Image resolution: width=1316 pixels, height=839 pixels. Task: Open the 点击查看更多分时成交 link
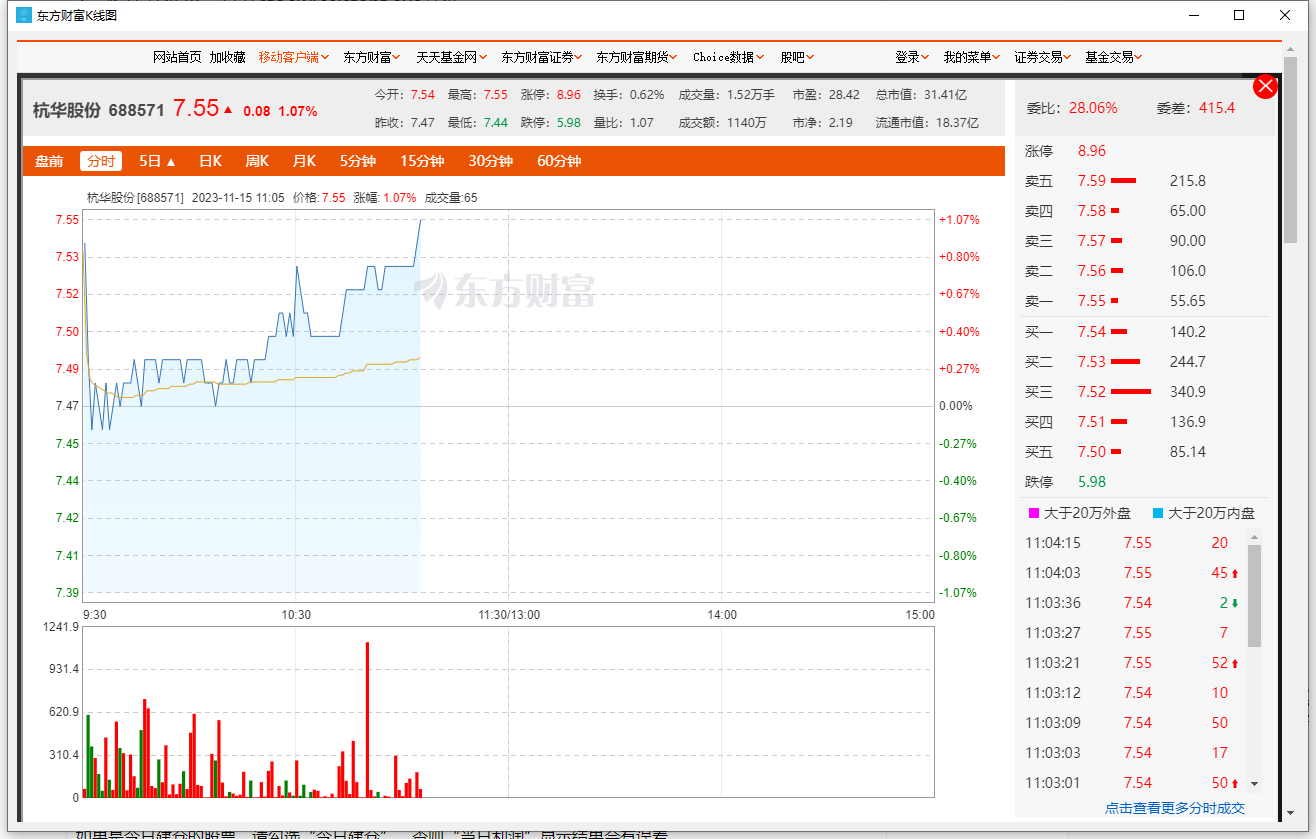1174,808
